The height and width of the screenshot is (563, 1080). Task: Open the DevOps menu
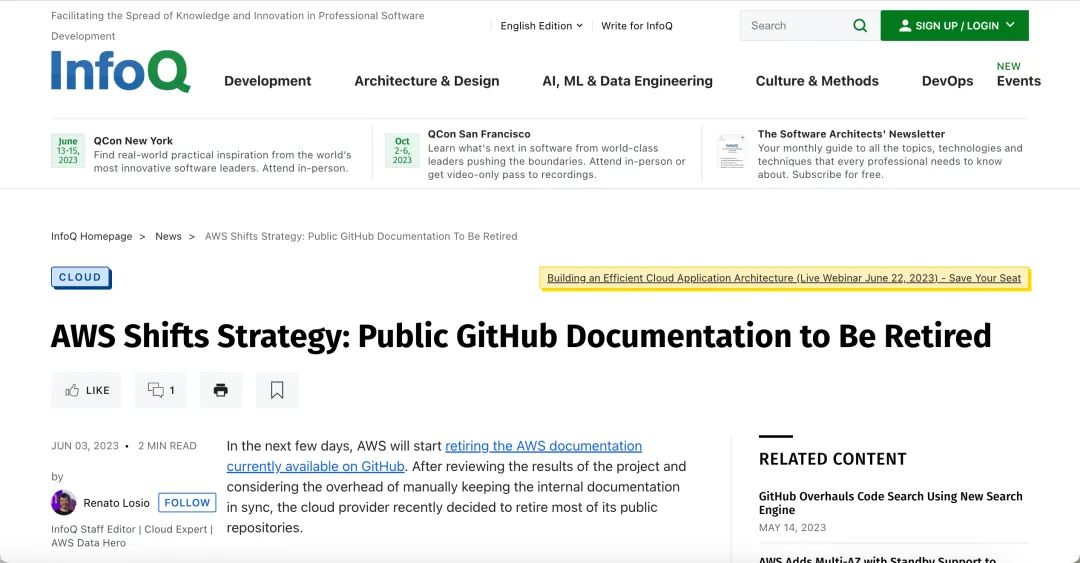947,81
